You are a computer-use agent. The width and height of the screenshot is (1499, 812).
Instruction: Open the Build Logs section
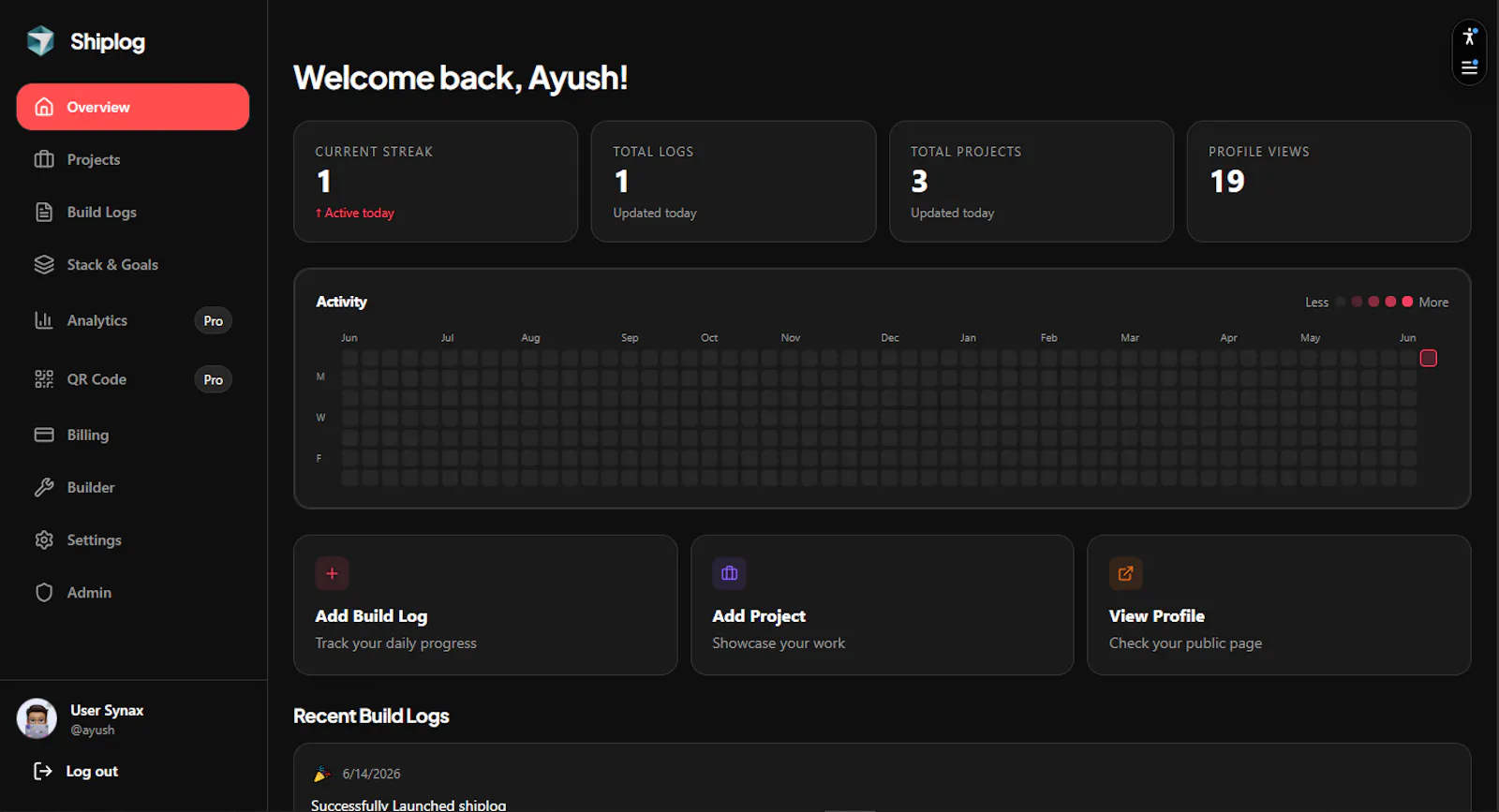point(133,212)
